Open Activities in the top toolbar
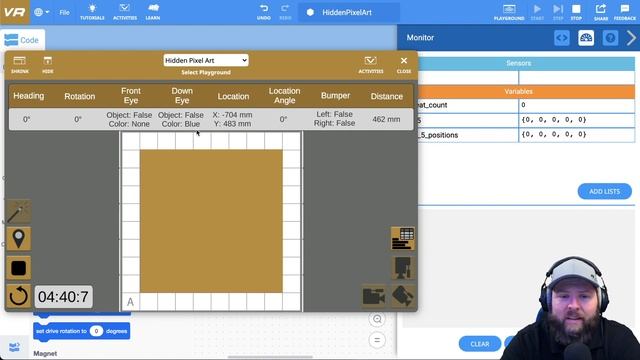Image resolution: width=640 pixels, height=360 pixels. (125, 12)
